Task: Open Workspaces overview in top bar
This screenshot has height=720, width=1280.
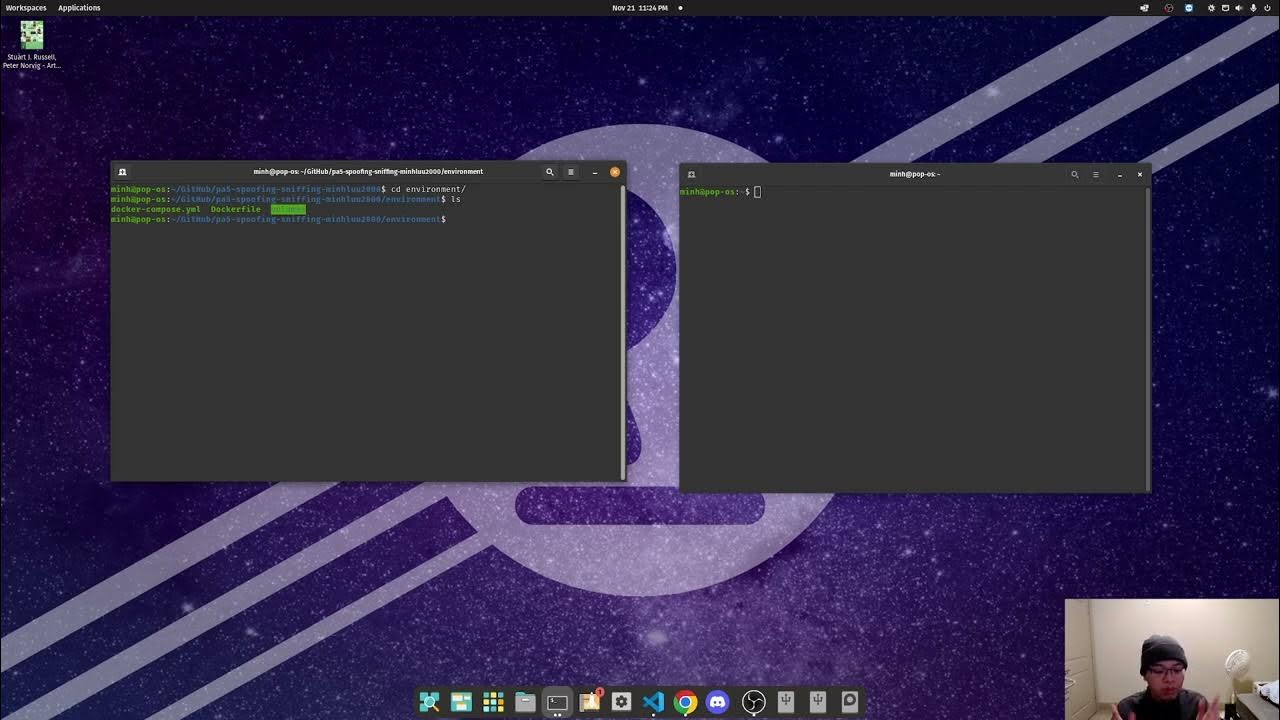Action: tap(26, 8)
